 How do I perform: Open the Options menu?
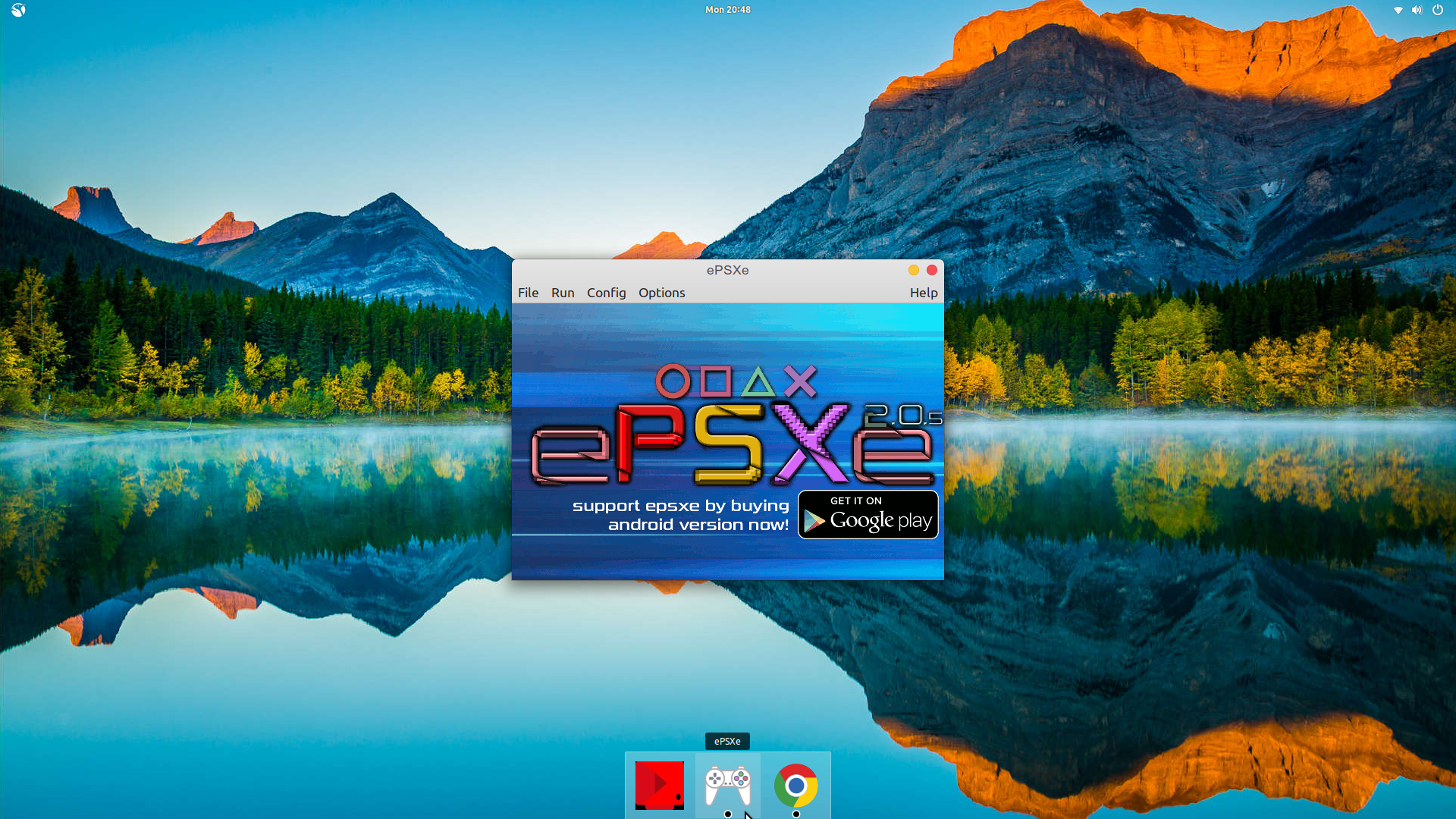coord(661,293)
